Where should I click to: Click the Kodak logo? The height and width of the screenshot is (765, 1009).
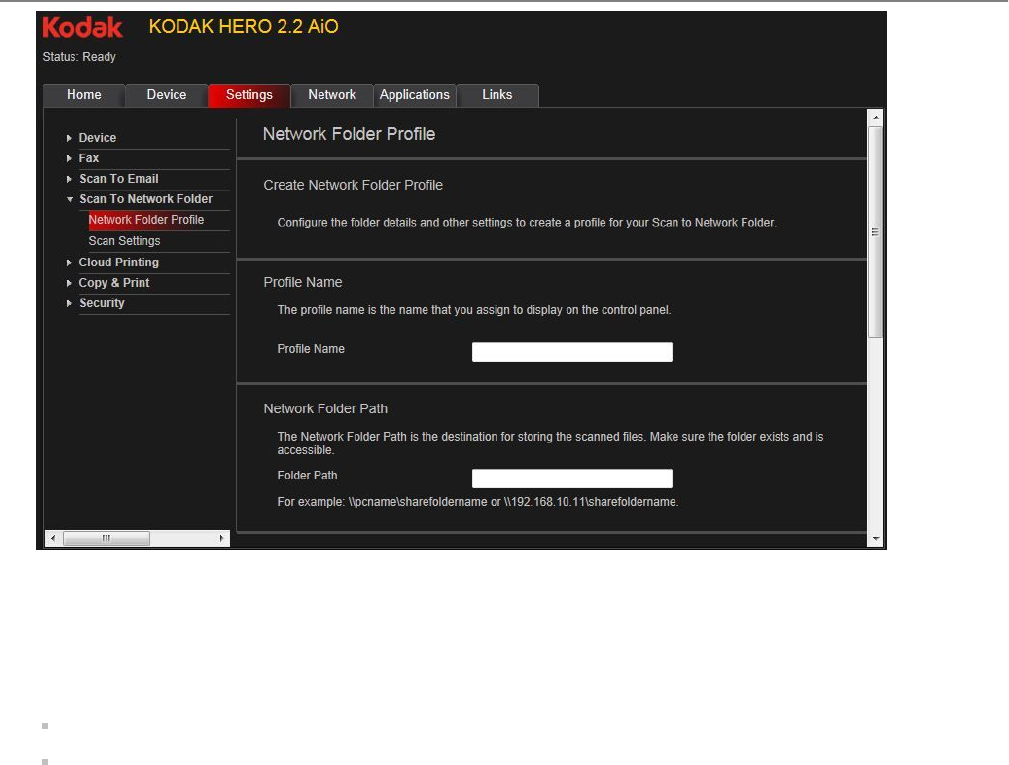click(82, 28)
